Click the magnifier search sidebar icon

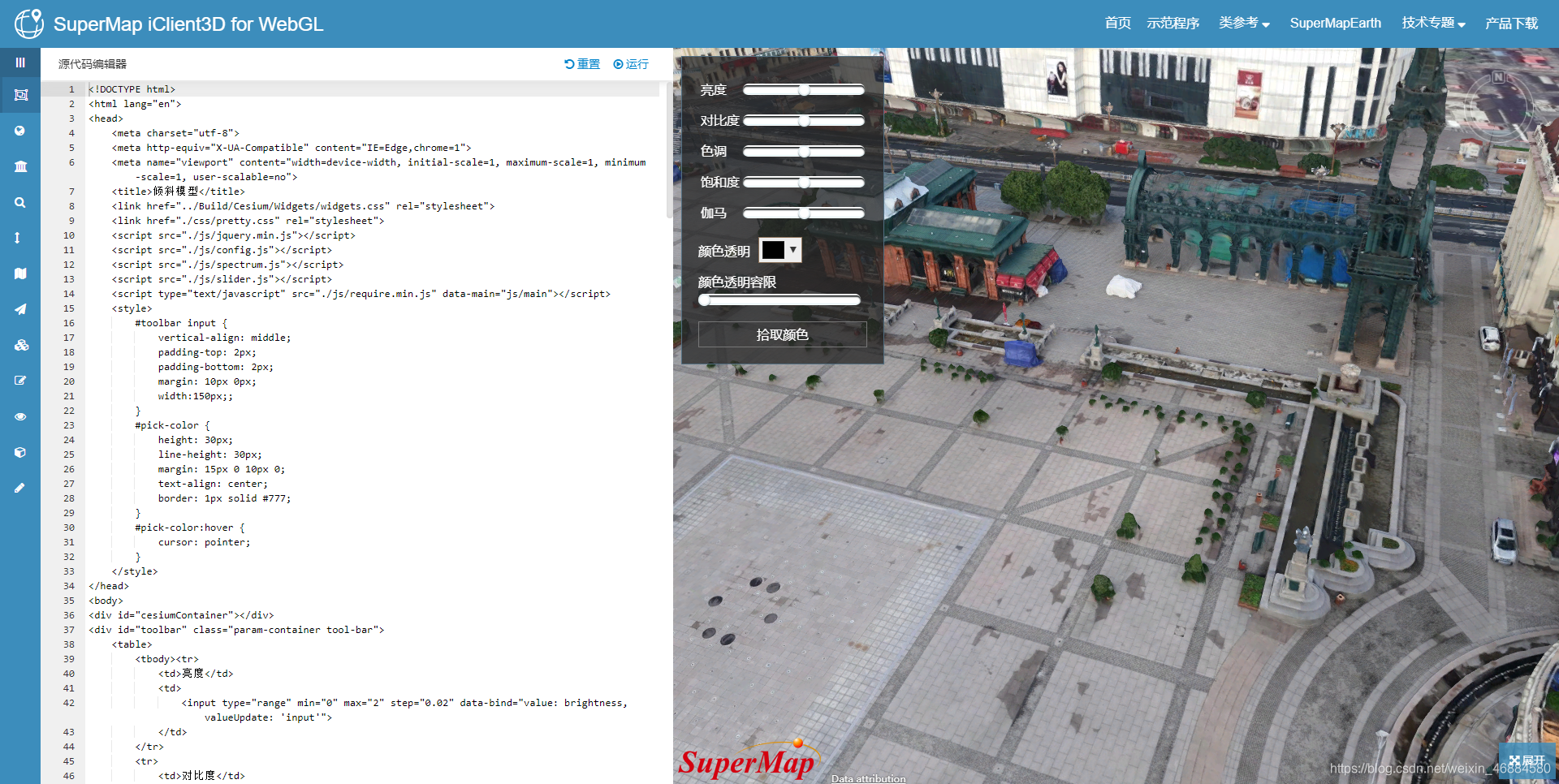[20, 202]
